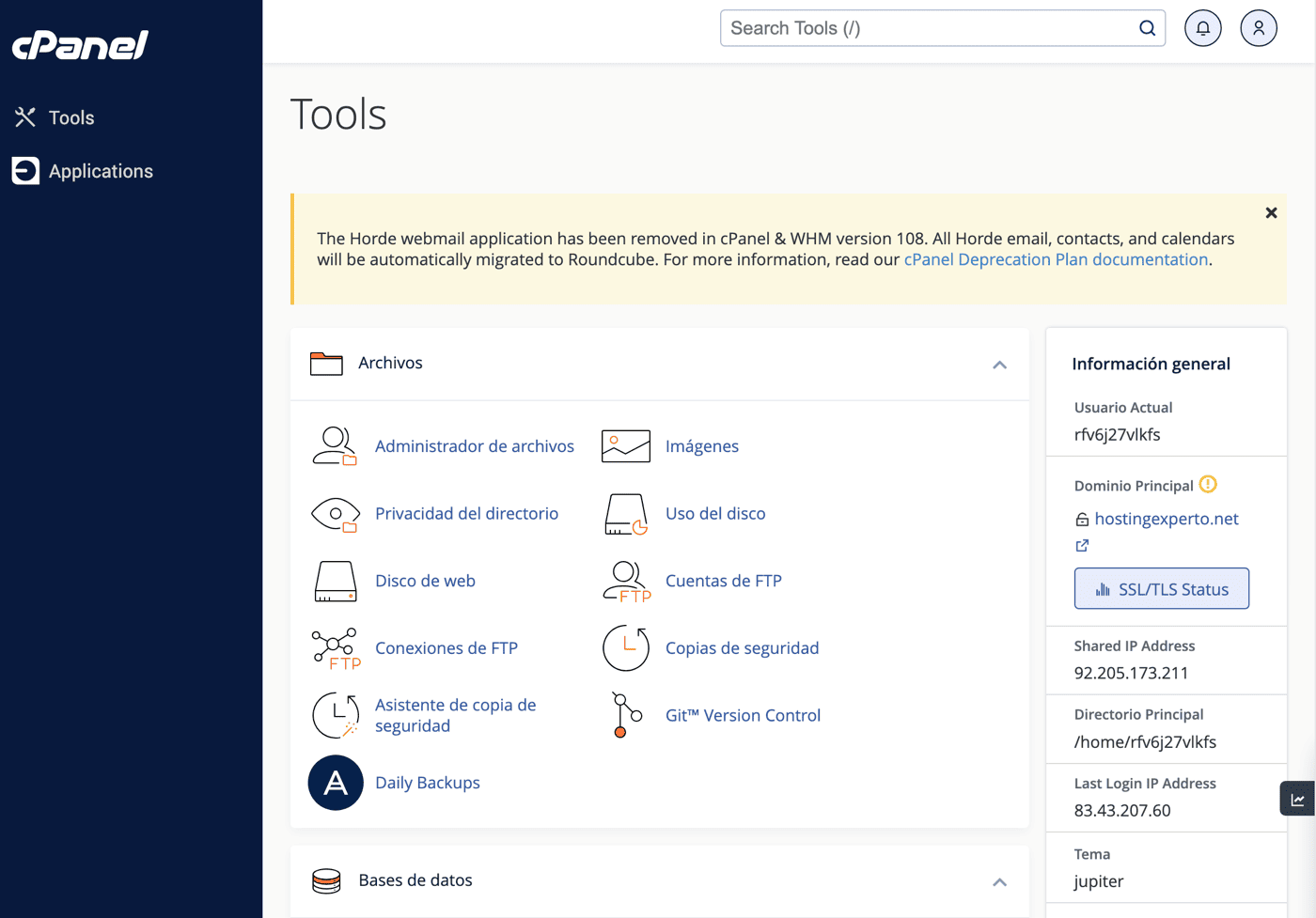
Task: Click the Bases de datos icon
Action: click(x=326, y=881)
